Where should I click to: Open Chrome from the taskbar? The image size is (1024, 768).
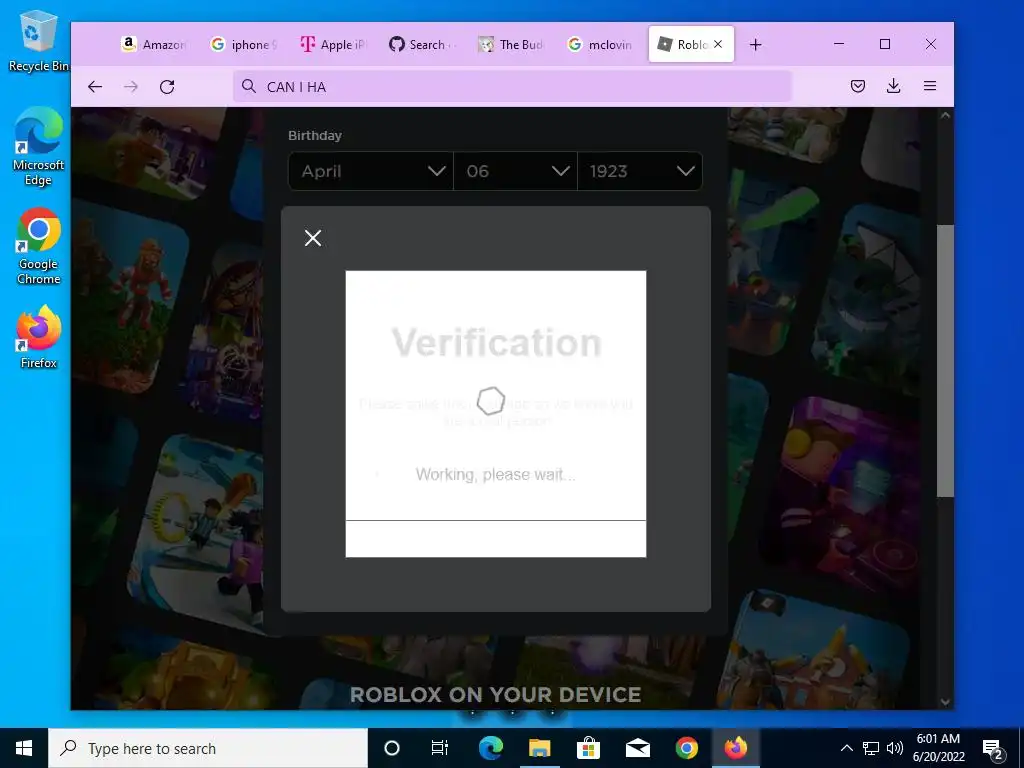pos(686,748)
